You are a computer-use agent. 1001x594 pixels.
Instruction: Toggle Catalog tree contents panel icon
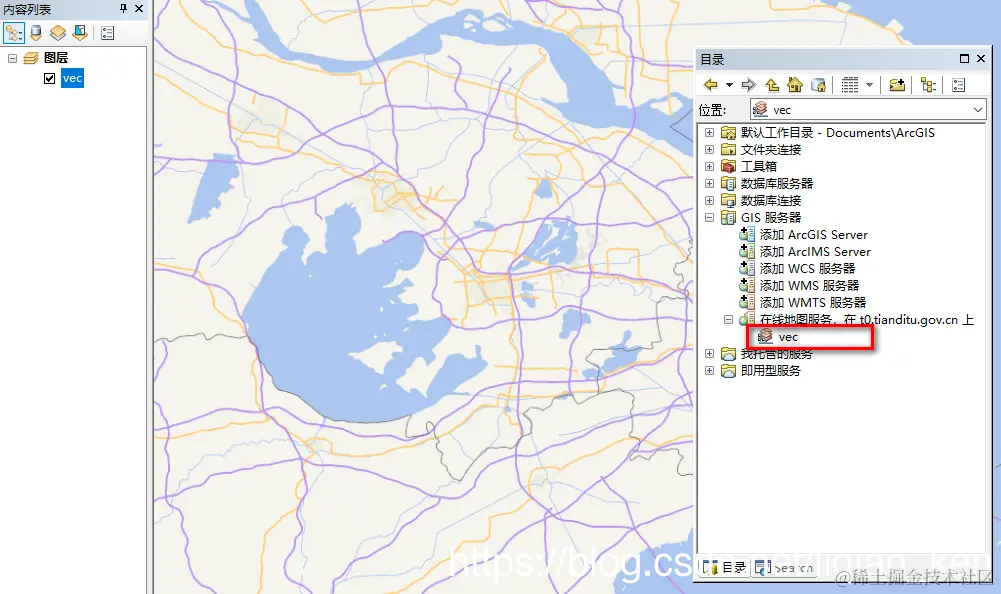click(x=928, y=84)
